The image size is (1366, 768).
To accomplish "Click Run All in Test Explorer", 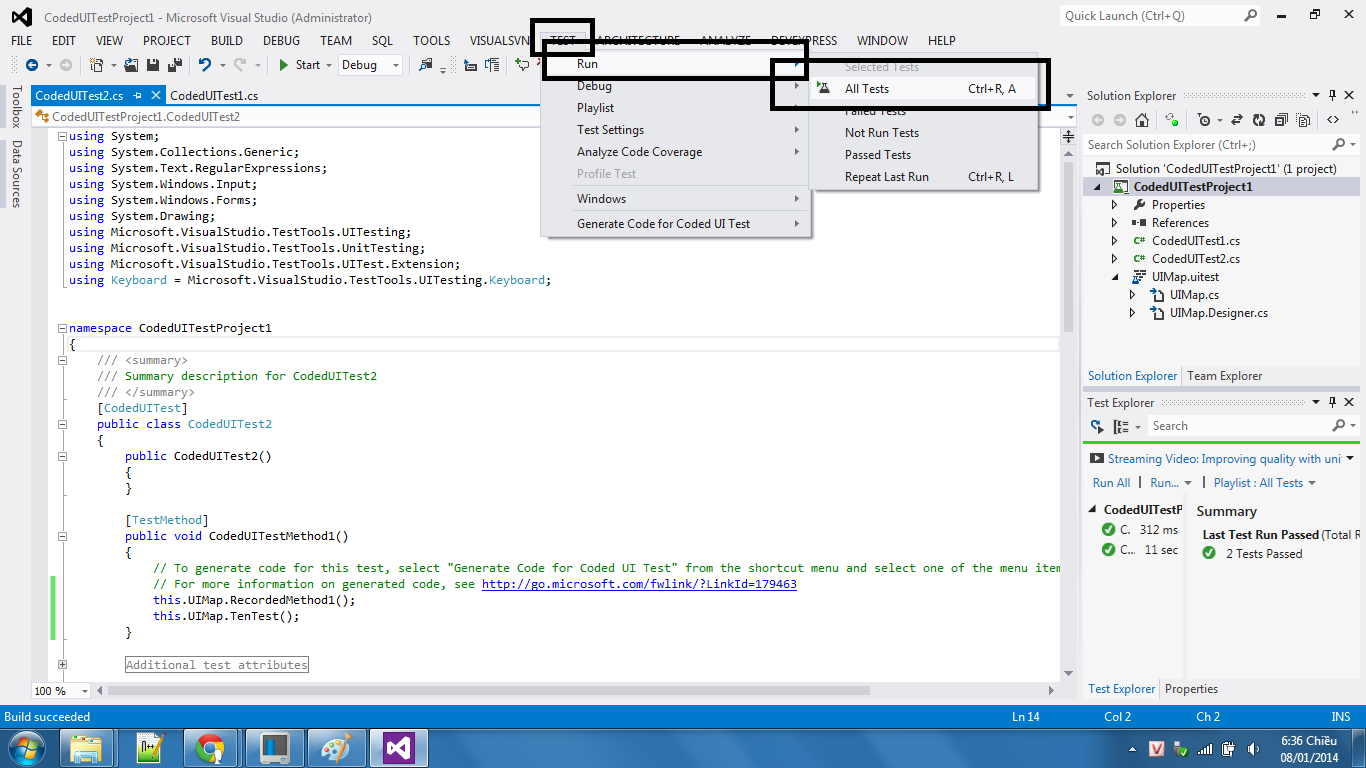I will pyautogui.click(x=1111, y=483).
